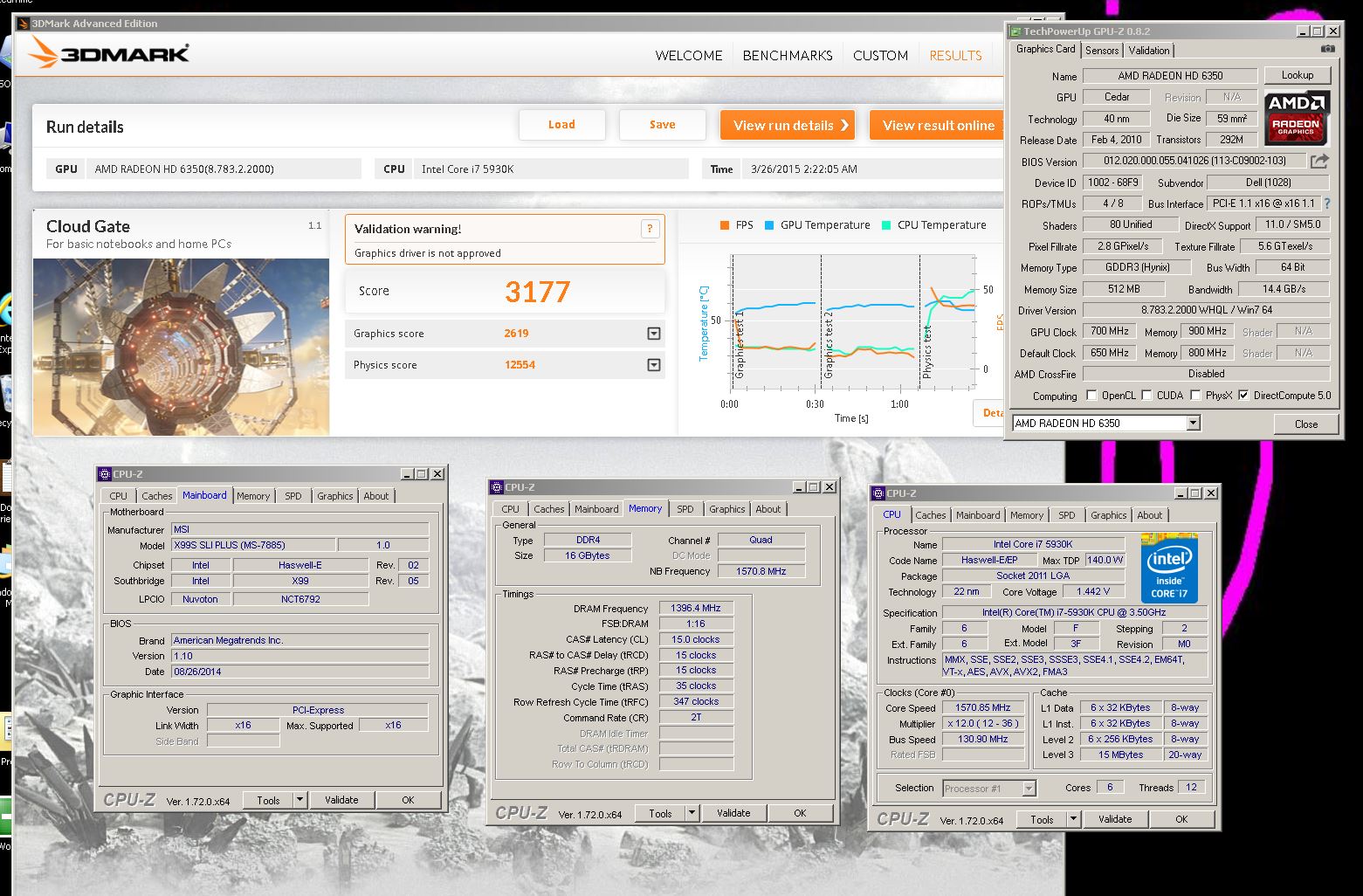Toggle the OpenCL checkbox in GPU-Z
The image size is (1363, 896).
click(x=1091, y=396)
